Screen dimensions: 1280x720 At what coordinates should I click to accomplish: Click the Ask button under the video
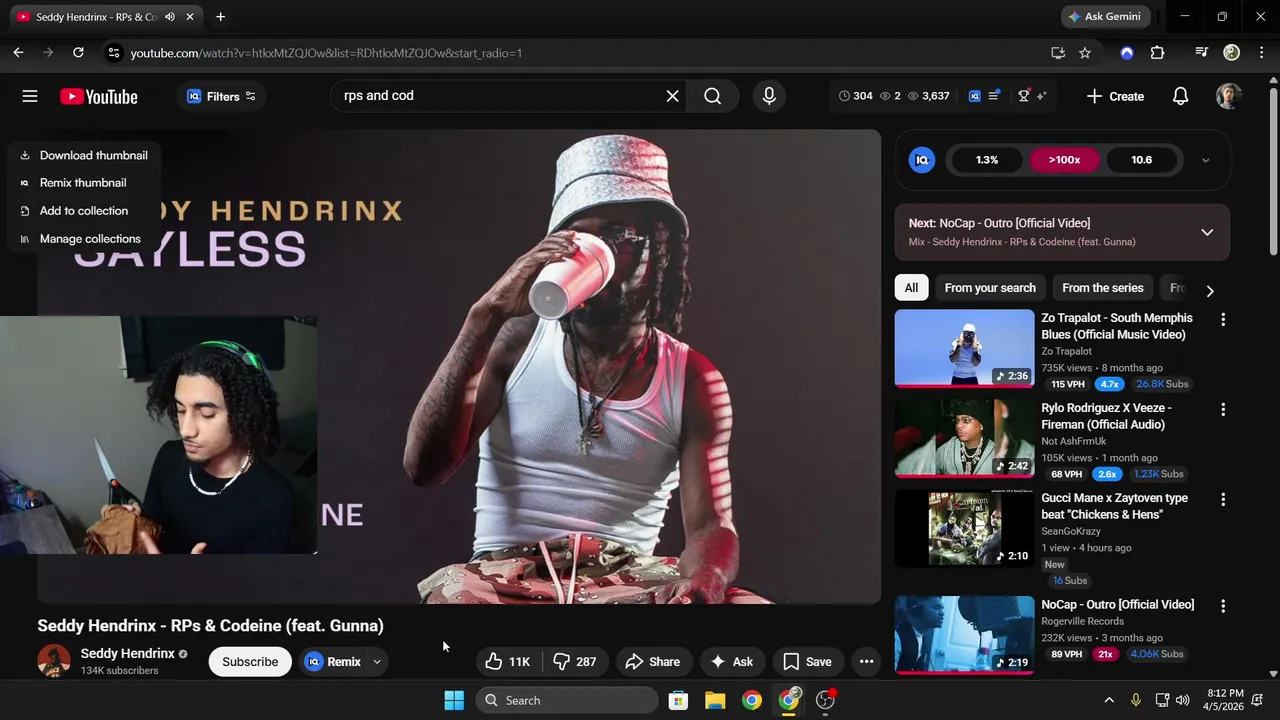coord(731,661)
